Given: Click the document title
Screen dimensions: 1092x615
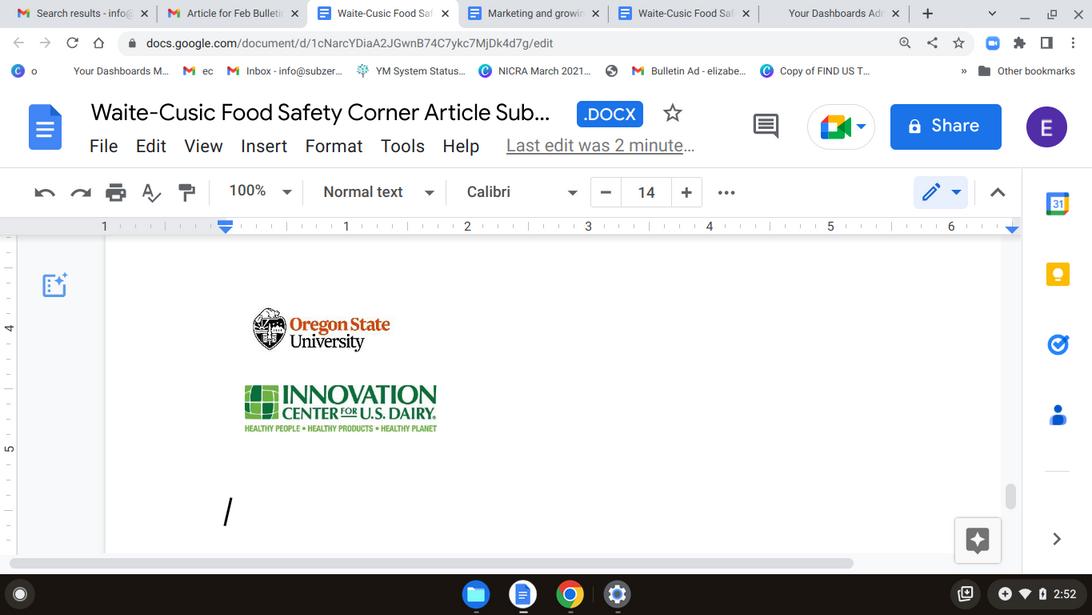Looking at the screenshot, I should (x=320, y=113).
